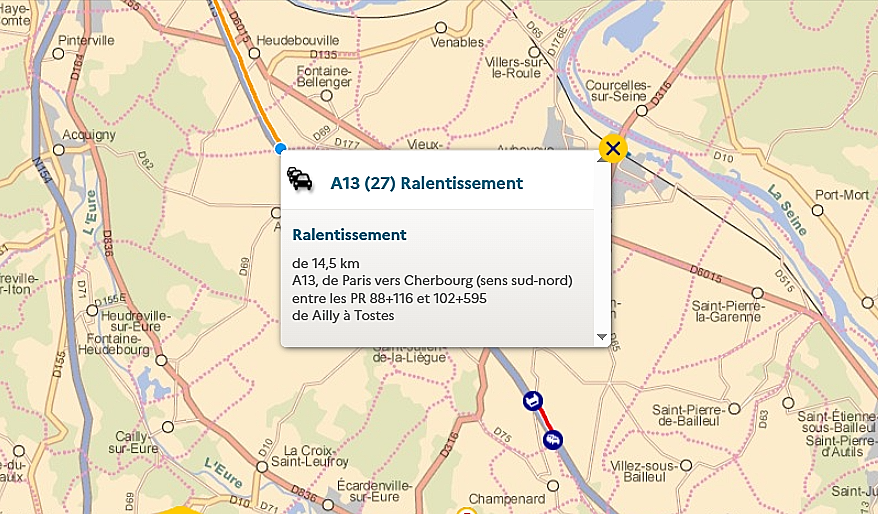Click the bold 'Ralentissement' section heading

(x=349, y=235)
